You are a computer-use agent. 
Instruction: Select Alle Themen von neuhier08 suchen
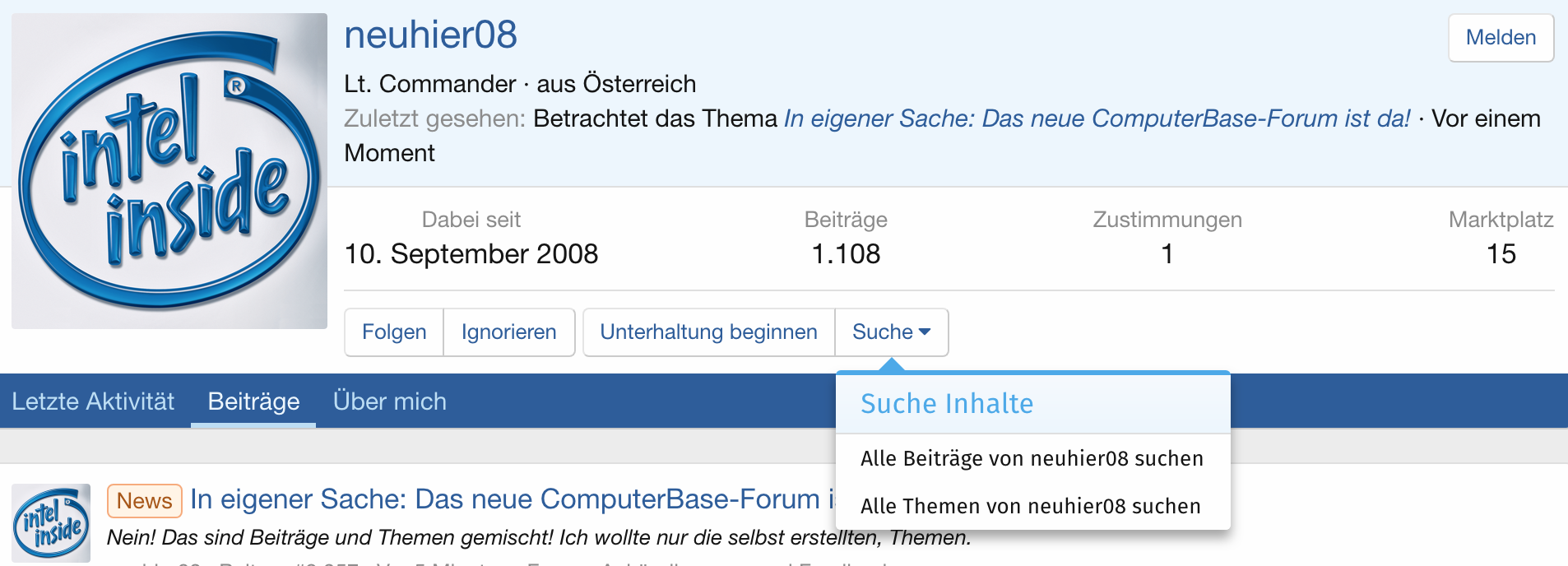pyautogui.click(x=1032, y=506)
